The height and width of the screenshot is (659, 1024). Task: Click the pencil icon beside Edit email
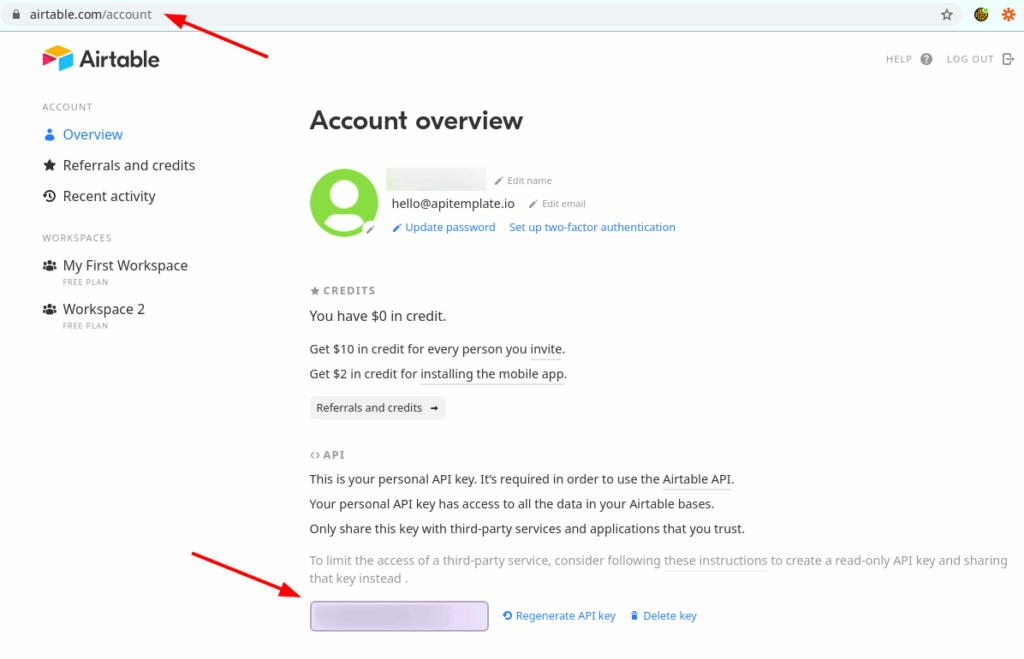533,204
